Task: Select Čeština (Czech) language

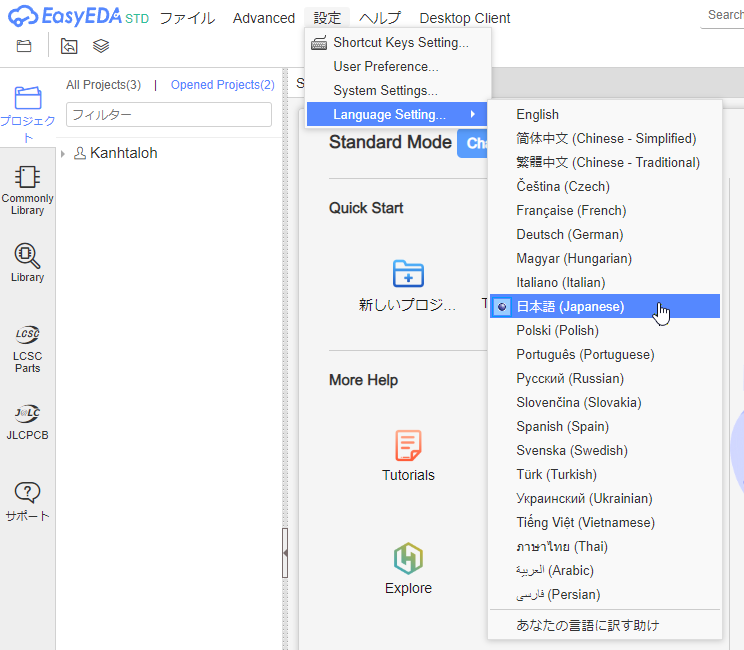Action: click(604, 186)
